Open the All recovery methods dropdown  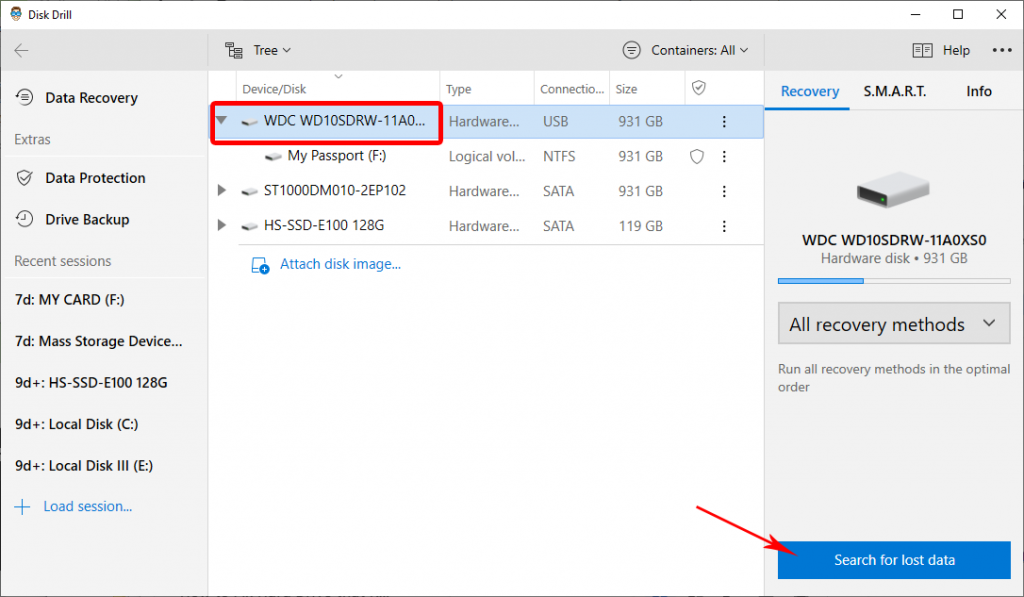[x=893, y=324]
